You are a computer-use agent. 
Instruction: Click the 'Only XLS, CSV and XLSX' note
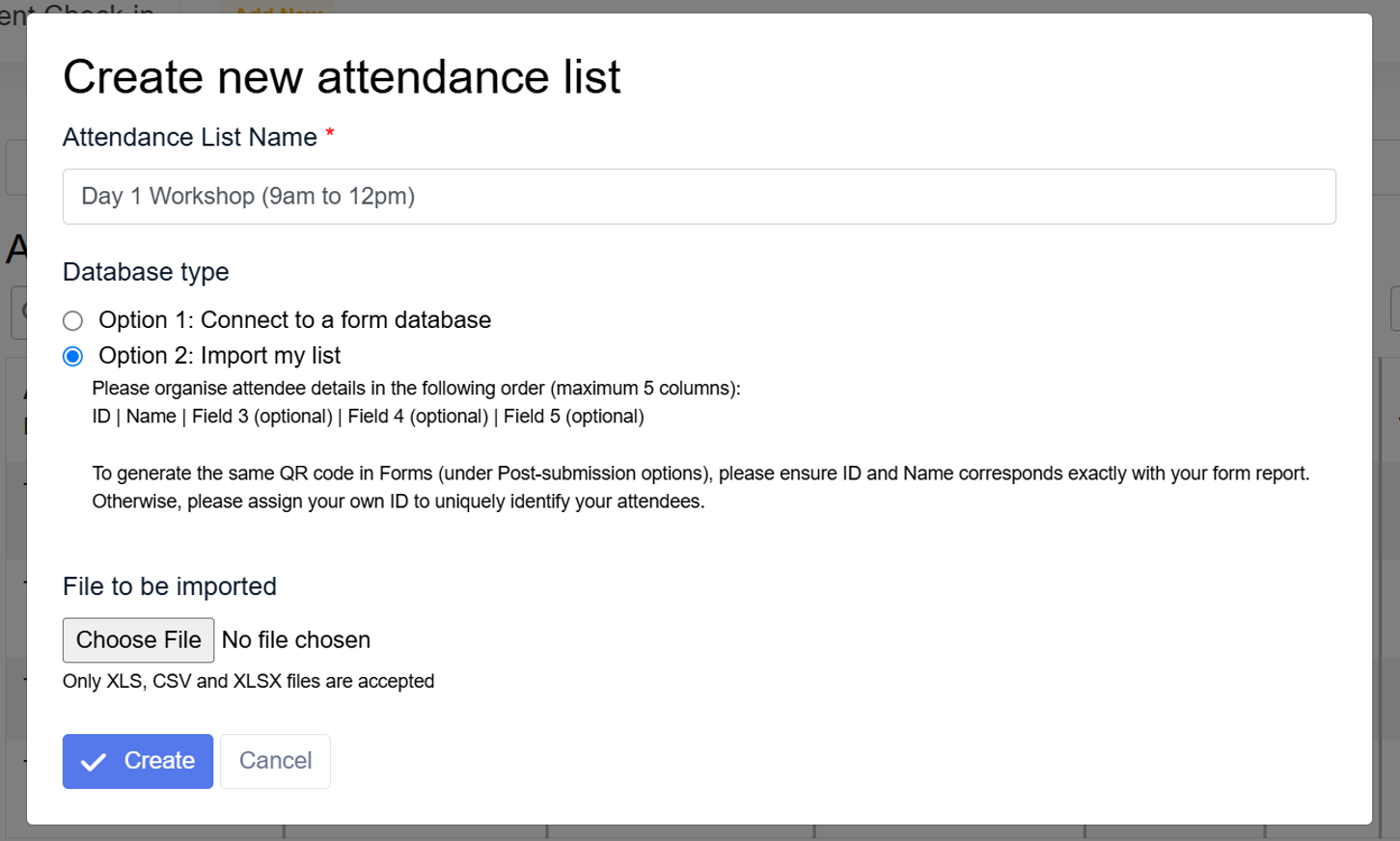[x=248, y=681]
